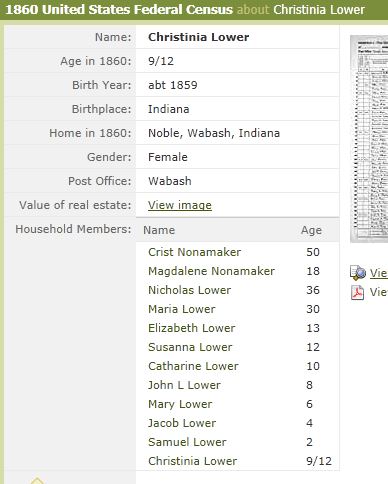Open Maria Lower record

coord(182,309)
